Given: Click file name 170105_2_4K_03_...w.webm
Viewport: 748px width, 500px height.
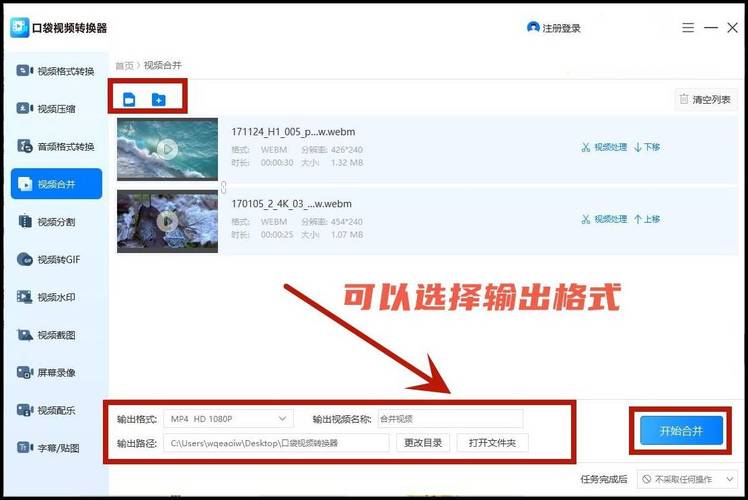Looking at the screenshot, I should pos(291,204).
